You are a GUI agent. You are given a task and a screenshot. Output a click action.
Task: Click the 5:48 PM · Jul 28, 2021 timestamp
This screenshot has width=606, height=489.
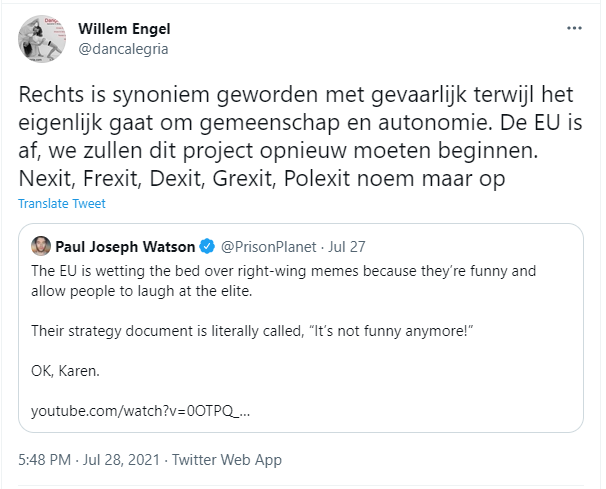point(89,460)
